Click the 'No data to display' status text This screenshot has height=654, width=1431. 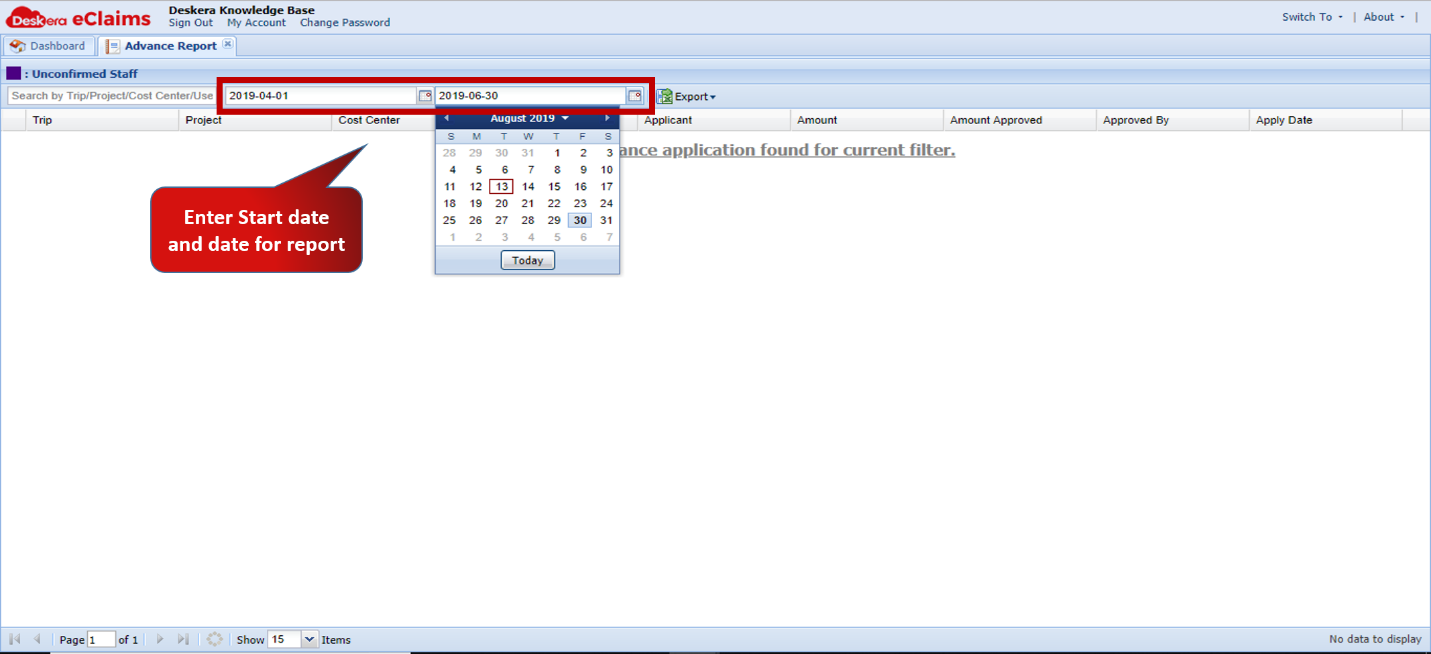(1375, 639)
